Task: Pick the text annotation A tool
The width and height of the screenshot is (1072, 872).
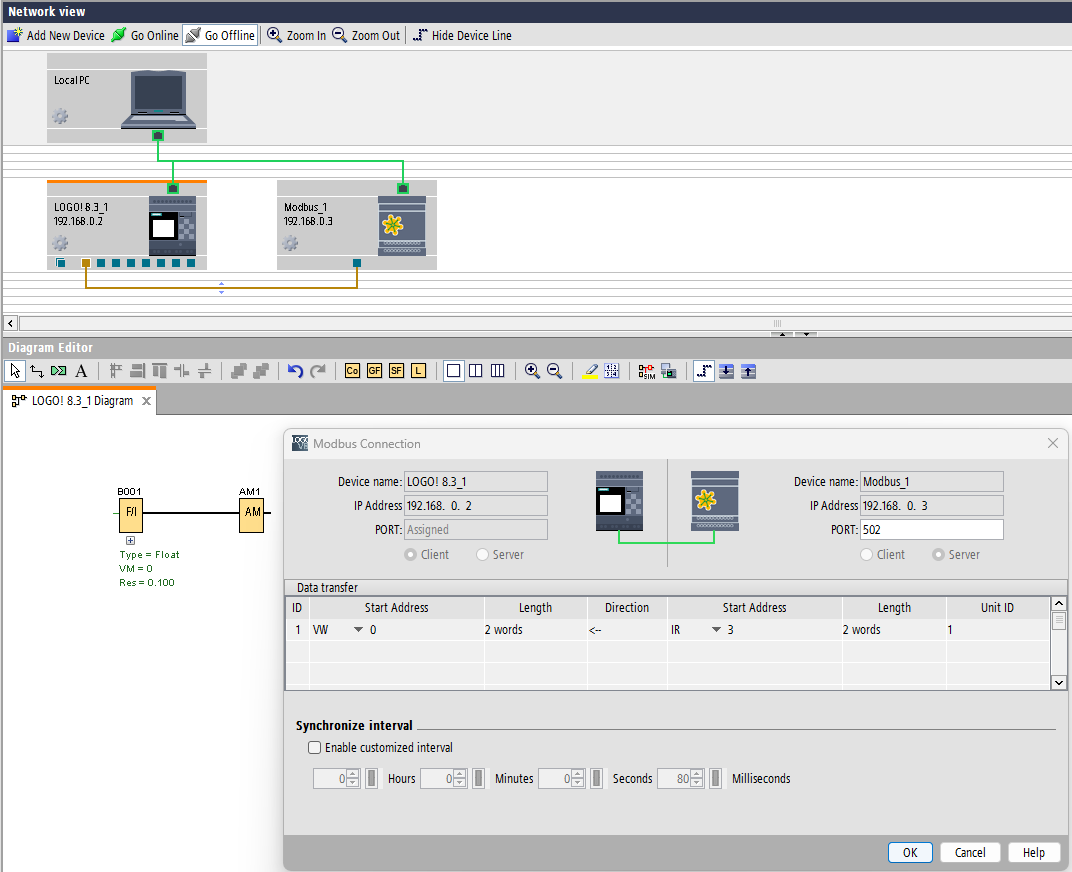Action: pyautogui.click(x=81, y=371)
